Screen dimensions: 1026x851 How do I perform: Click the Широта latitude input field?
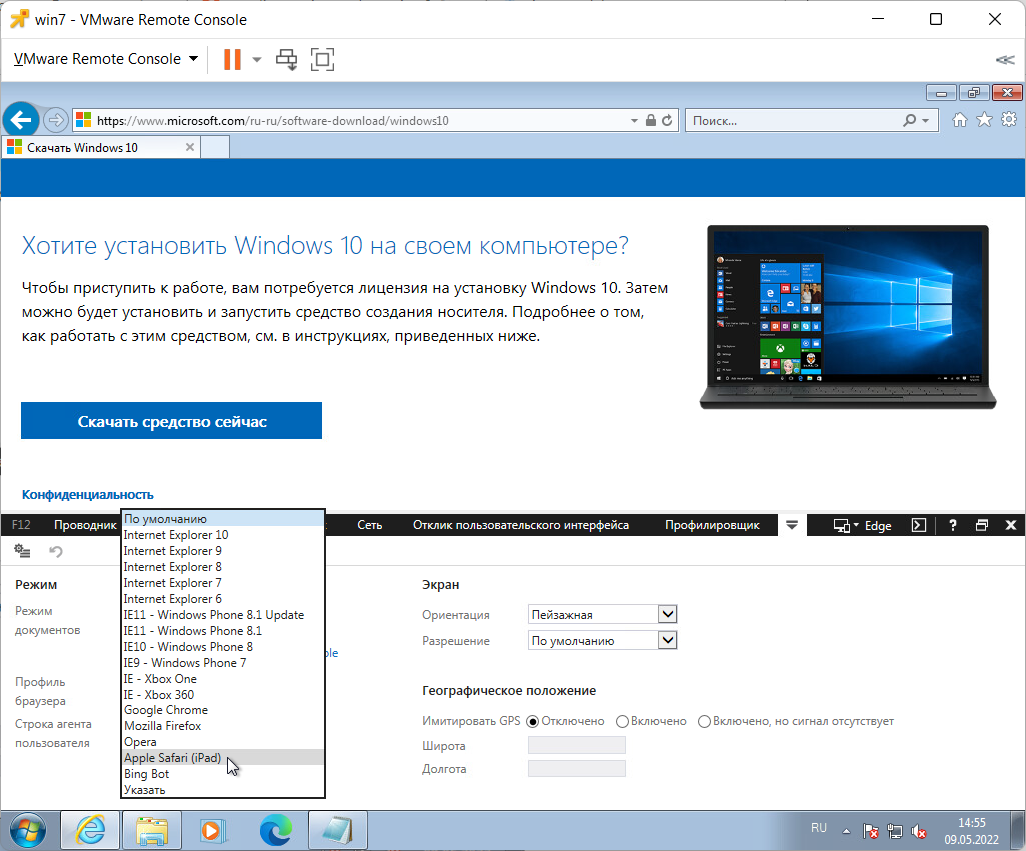[x=576, y=745]
